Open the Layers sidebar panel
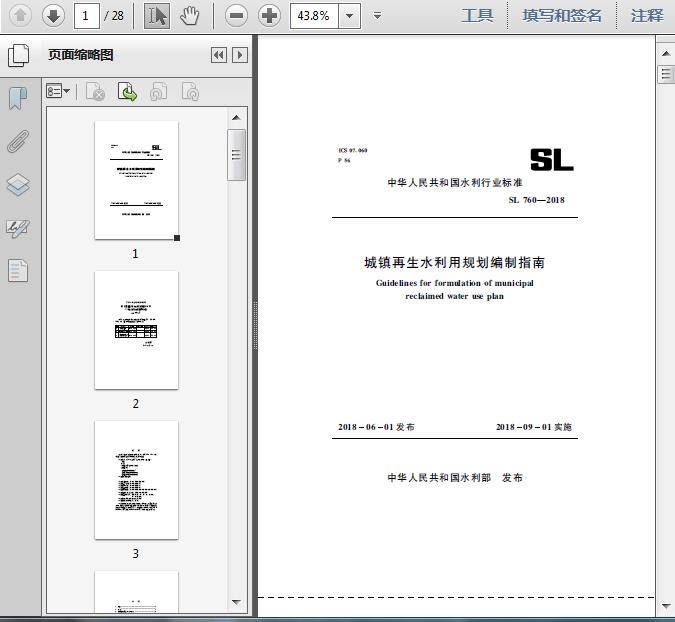The width and height of the screenshot is (675, 622). coord(18,185)
